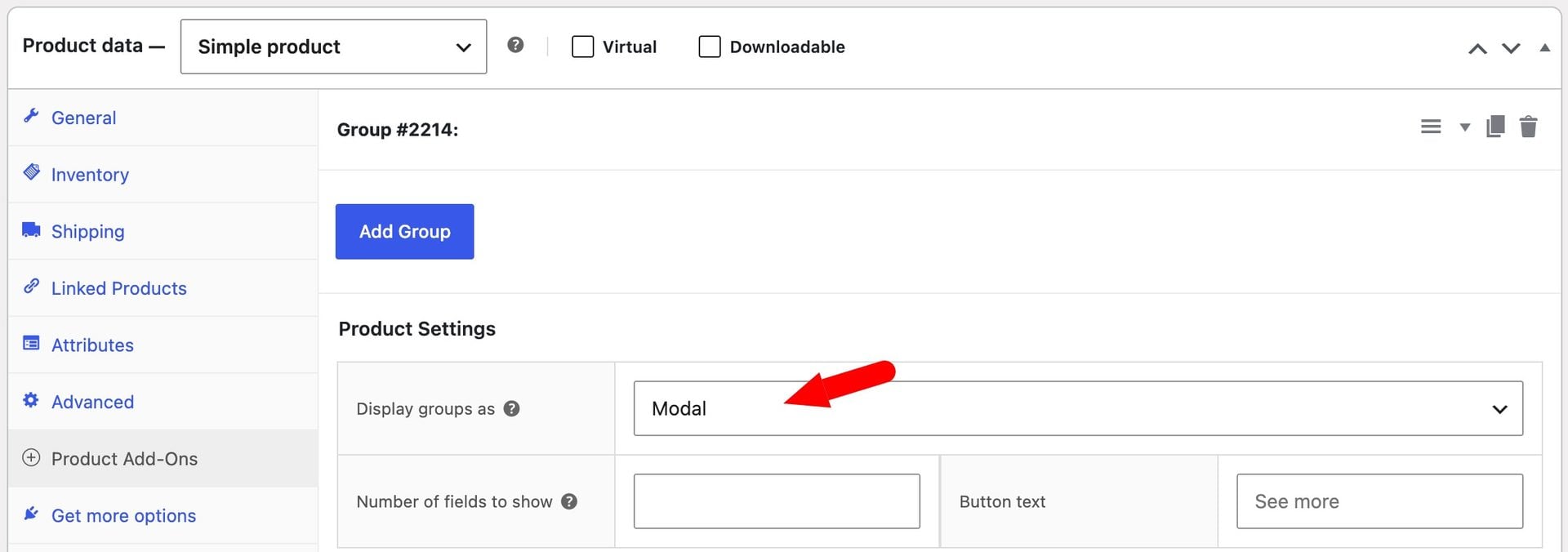
Task: Click the Add Group button
Action: coord(404,231)
